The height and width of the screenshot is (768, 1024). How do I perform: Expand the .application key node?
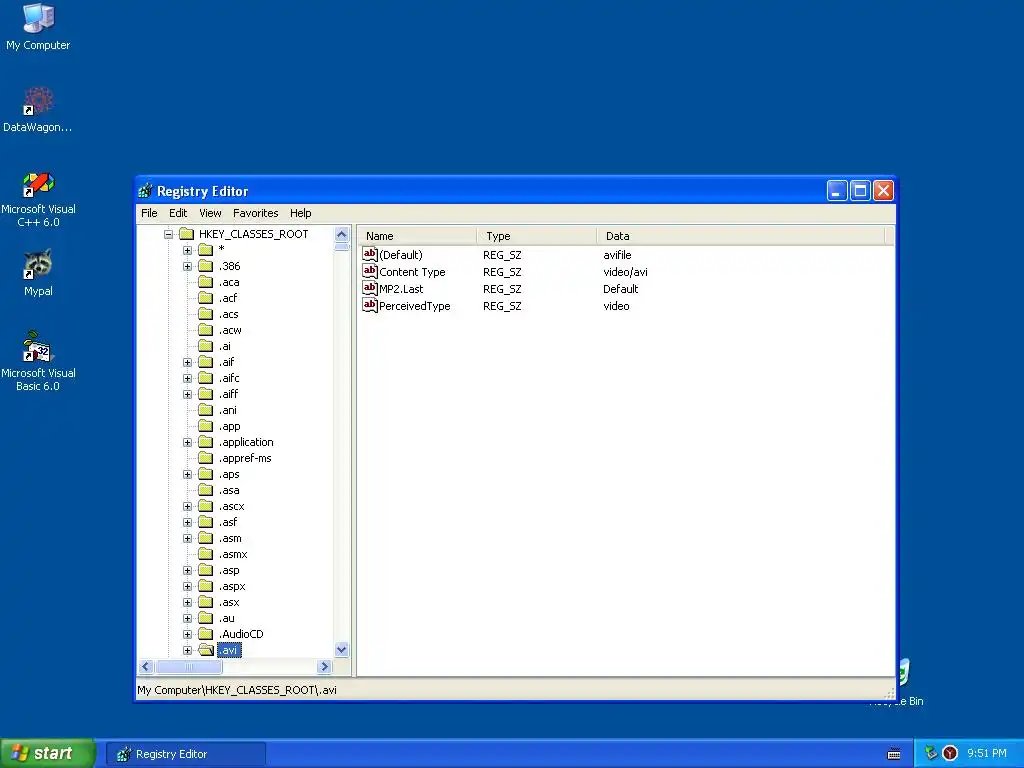coord(187,442)
